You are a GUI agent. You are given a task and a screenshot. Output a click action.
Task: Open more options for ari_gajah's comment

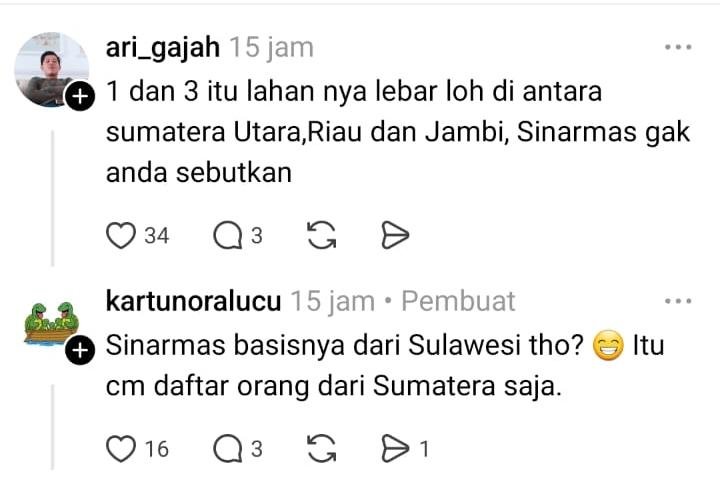[678, 47]
